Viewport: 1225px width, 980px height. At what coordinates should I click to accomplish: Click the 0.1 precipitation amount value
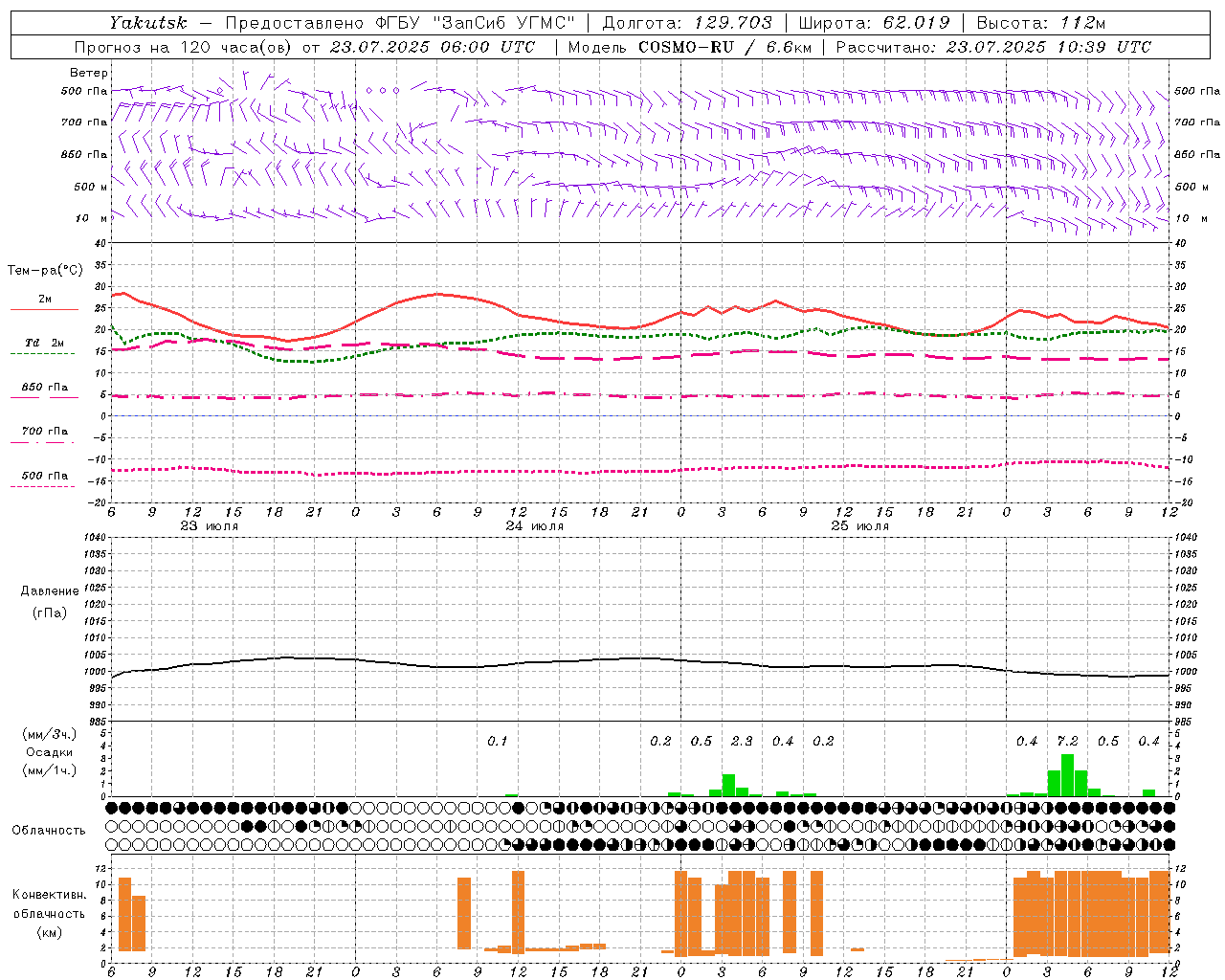pos(498,742)
